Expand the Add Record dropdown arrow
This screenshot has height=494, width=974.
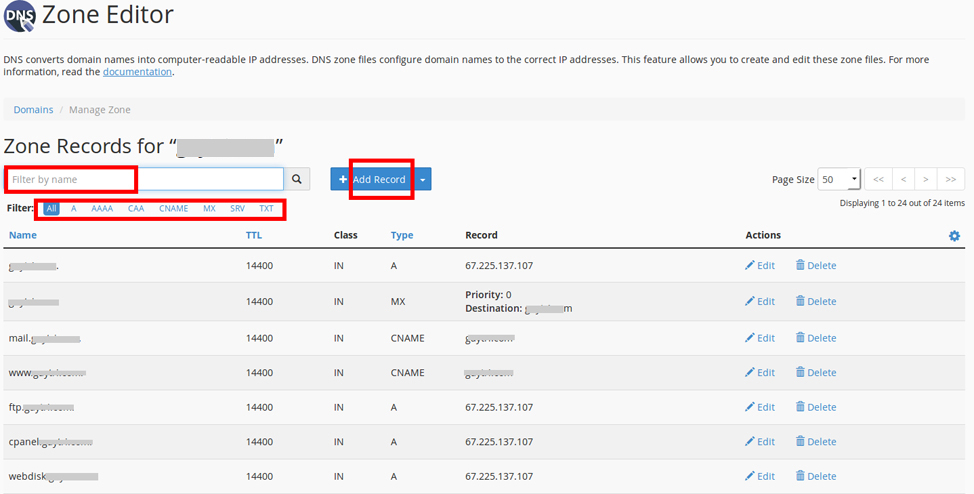click(x=423, y=180)
